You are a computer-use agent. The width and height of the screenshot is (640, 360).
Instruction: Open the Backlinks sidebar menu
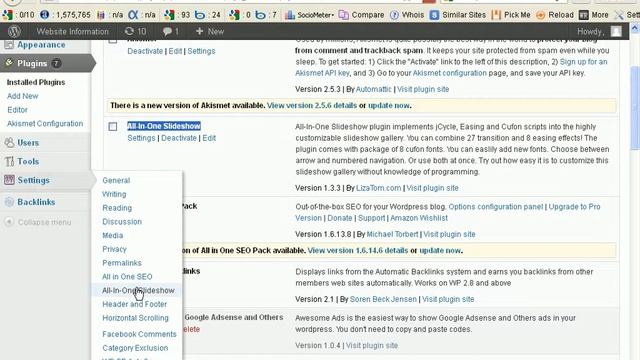coord(36,202)
